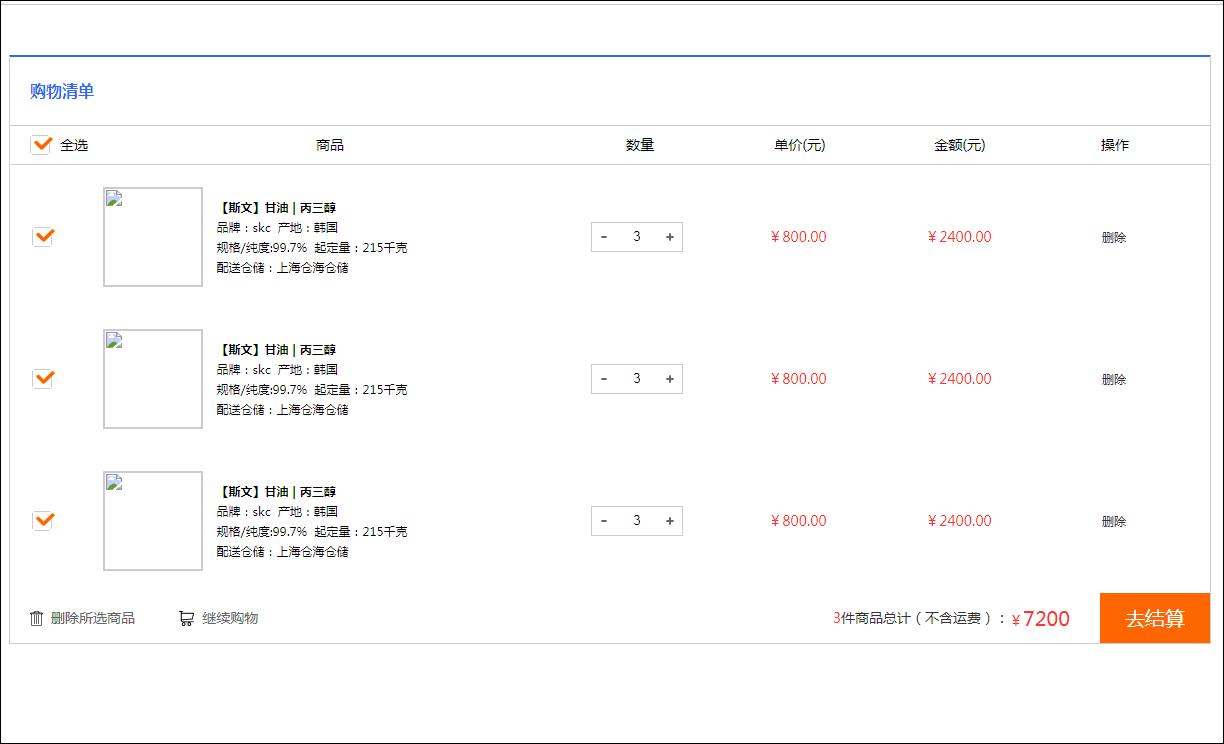This screenshot has height=744, width=1224.
Task: Click the 金额(元) column header
Action: (x=959, y=145)
